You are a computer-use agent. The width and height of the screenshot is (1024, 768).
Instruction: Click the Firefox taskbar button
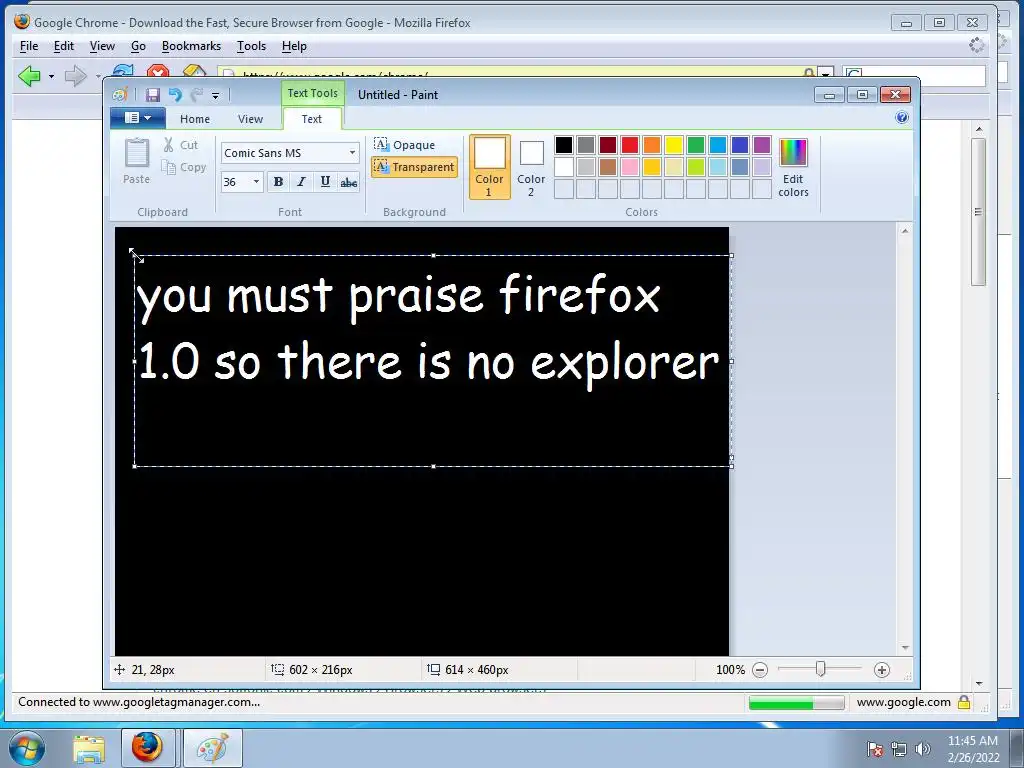(147, 748)
